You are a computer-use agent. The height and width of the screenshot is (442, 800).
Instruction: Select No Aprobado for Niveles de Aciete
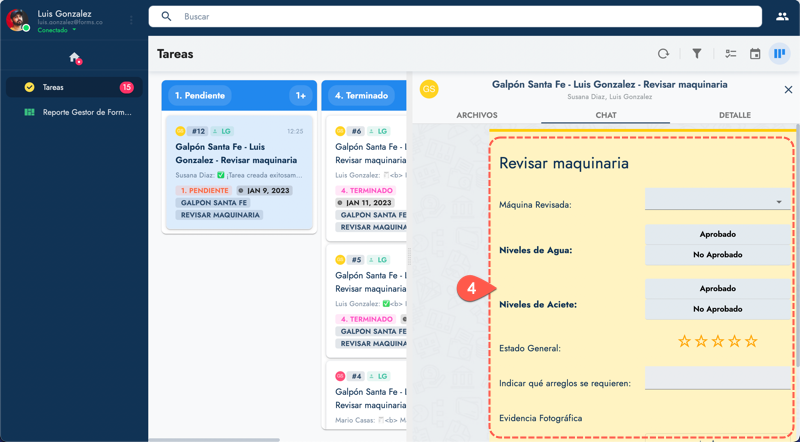pos(717,309)
